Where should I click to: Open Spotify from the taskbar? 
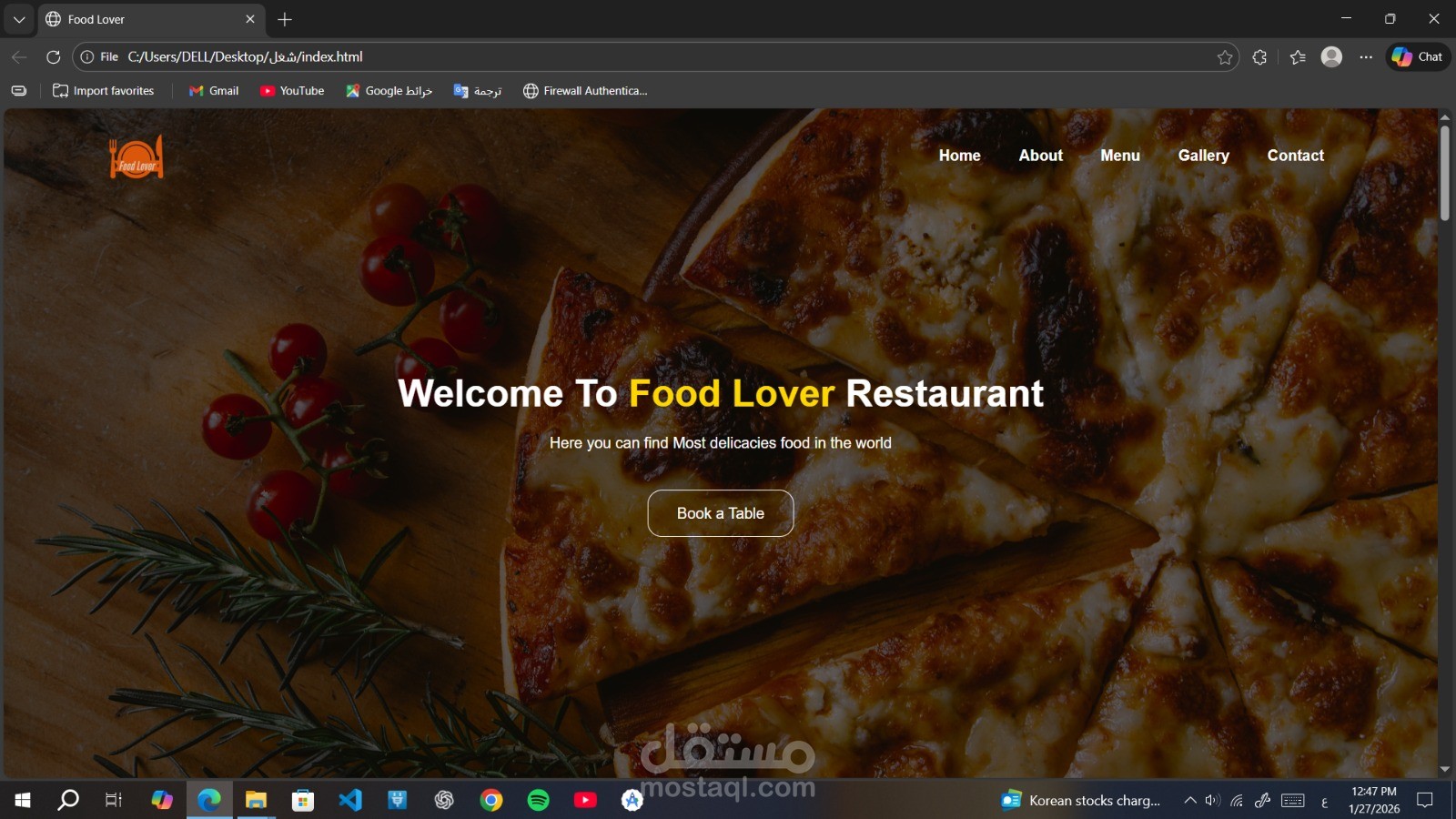(x=539, y=800)
